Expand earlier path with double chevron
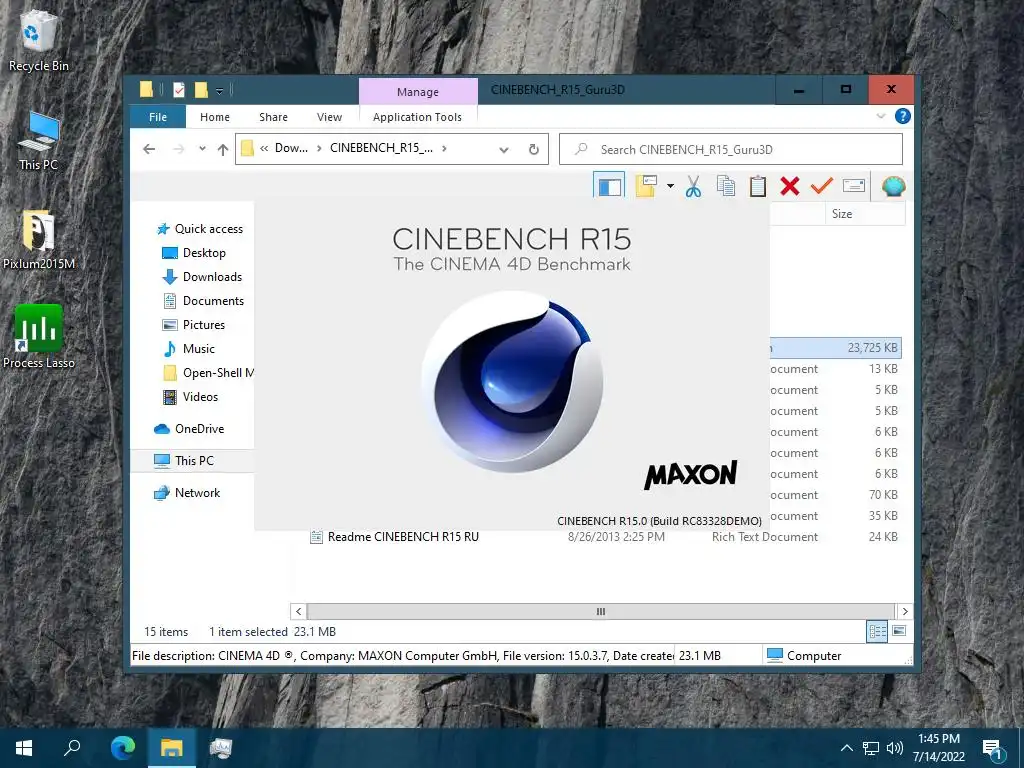The width and height of the screenshot is (1024, 768). (264, 148)
